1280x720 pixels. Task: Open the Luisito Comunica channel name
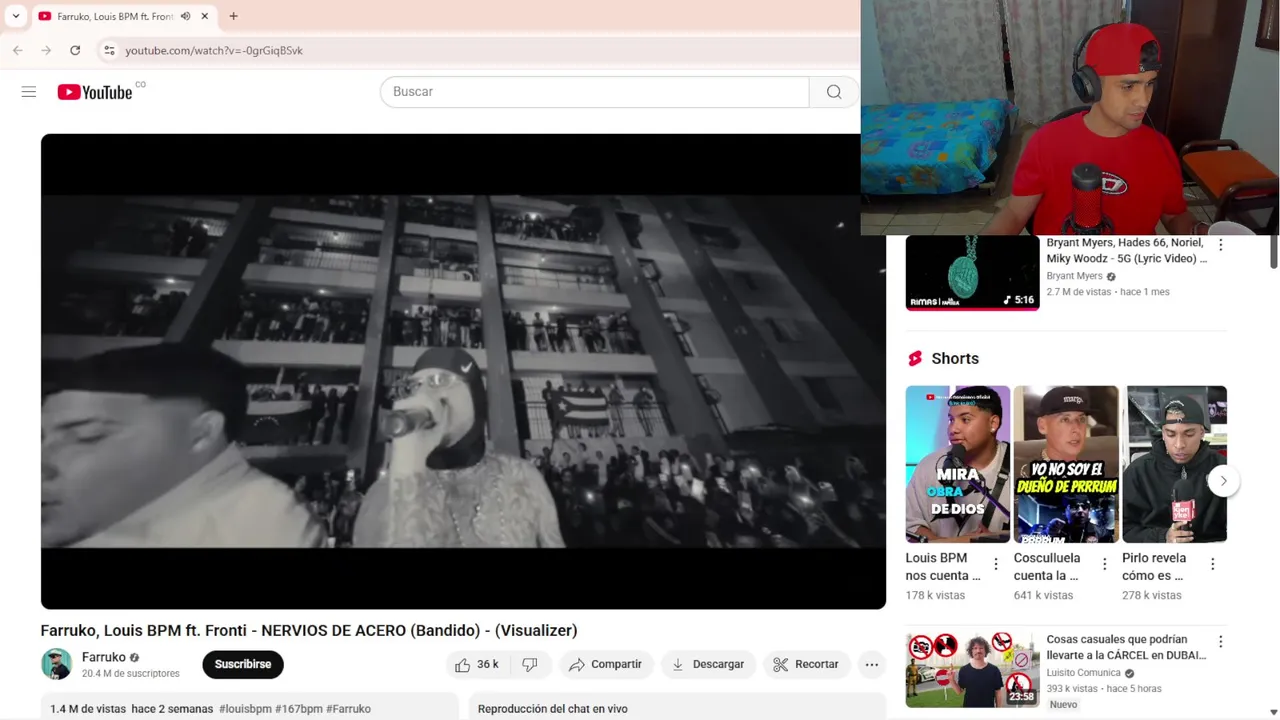pos(1084,673)
